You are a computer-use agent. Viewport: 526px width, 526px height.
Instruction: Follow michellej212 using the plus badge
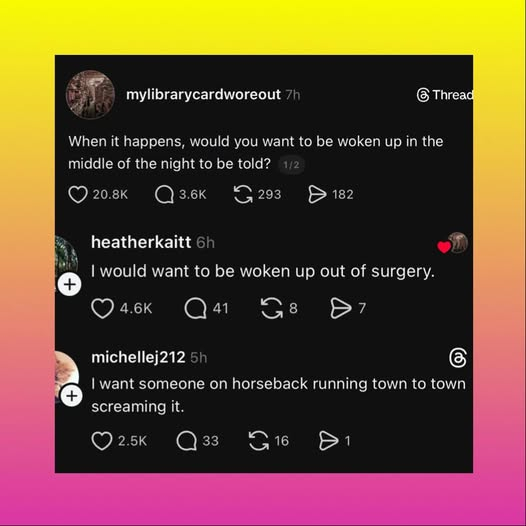click(71, 396)
